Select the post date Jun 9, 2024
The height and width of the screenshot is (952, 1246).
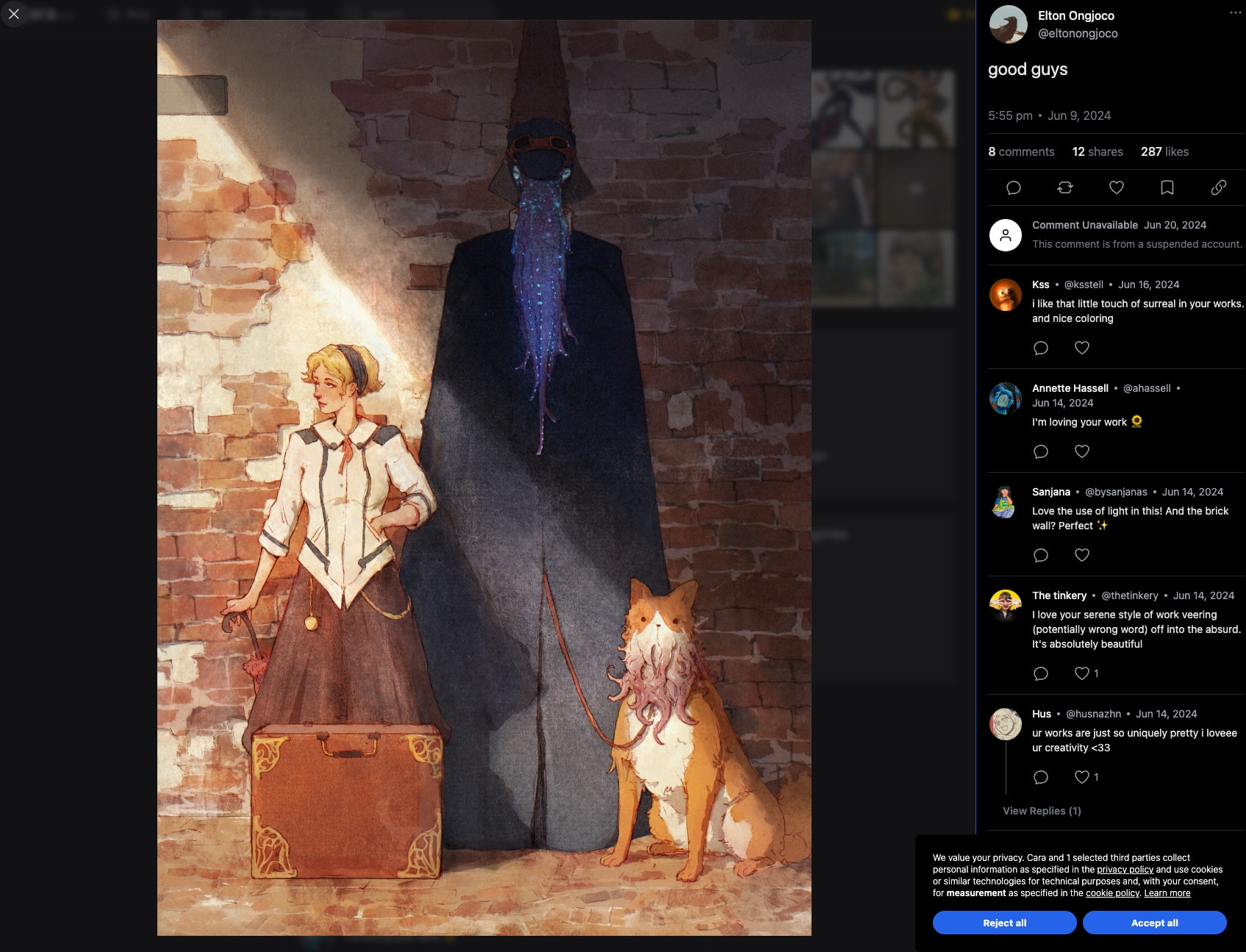pos(1078,115)
